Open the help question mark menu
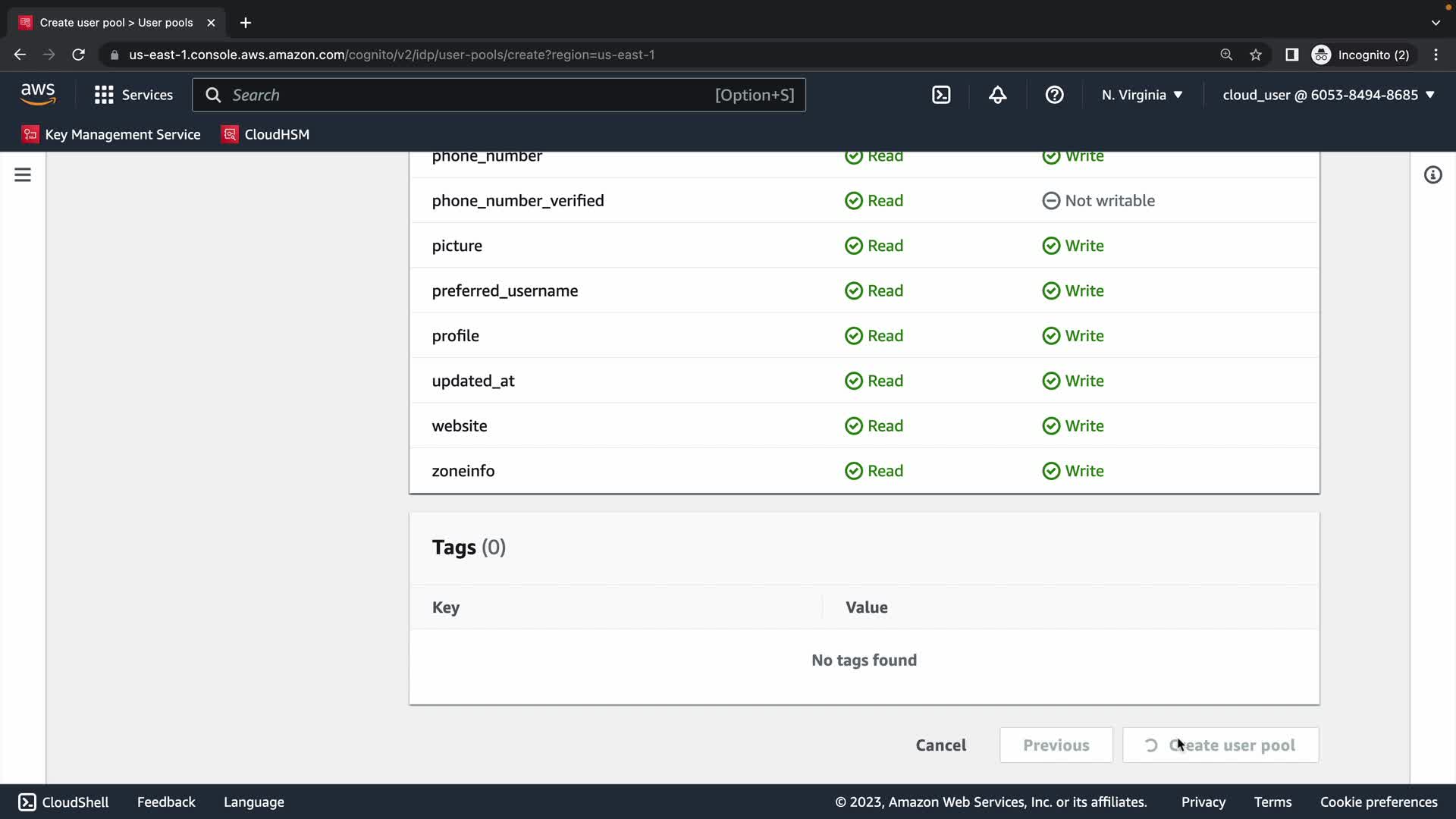 pyautogui.click(x=1054, y=95)
